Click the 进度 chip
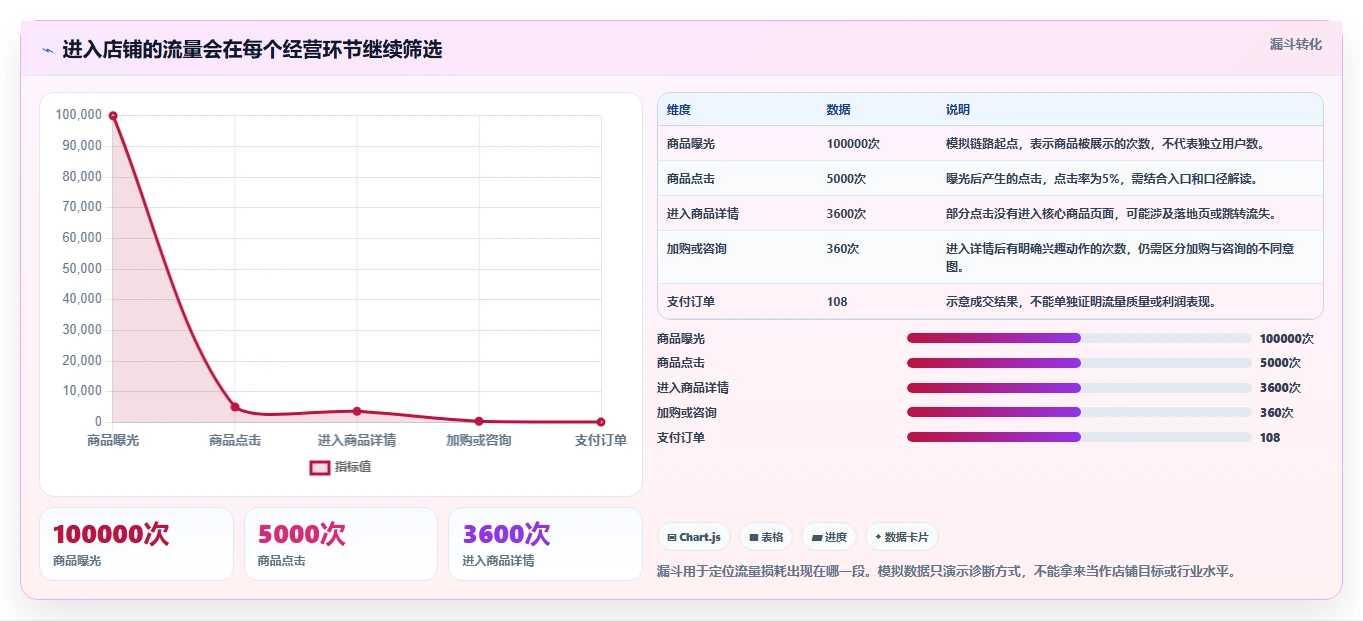 829,537
